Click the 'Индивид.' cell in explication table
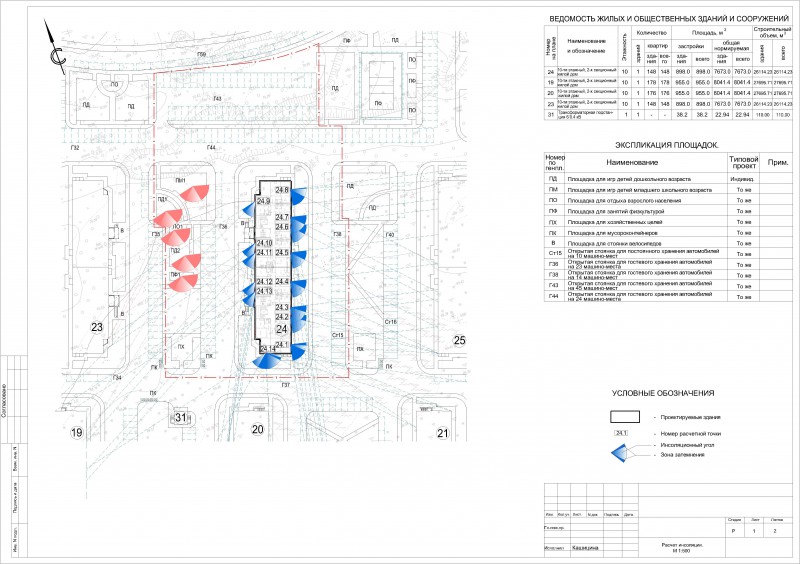Image resolution: width=800 pixels, height=564 pixels. (742, 179)
